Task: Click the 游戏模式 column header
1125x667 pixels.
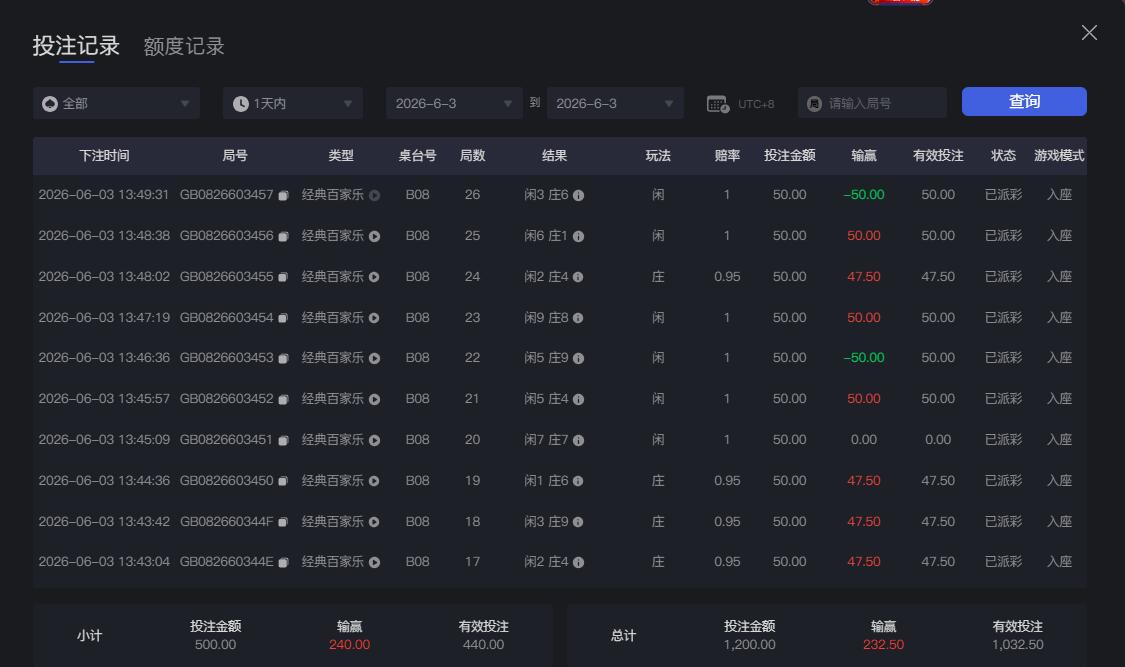Action: [1059, 156]
